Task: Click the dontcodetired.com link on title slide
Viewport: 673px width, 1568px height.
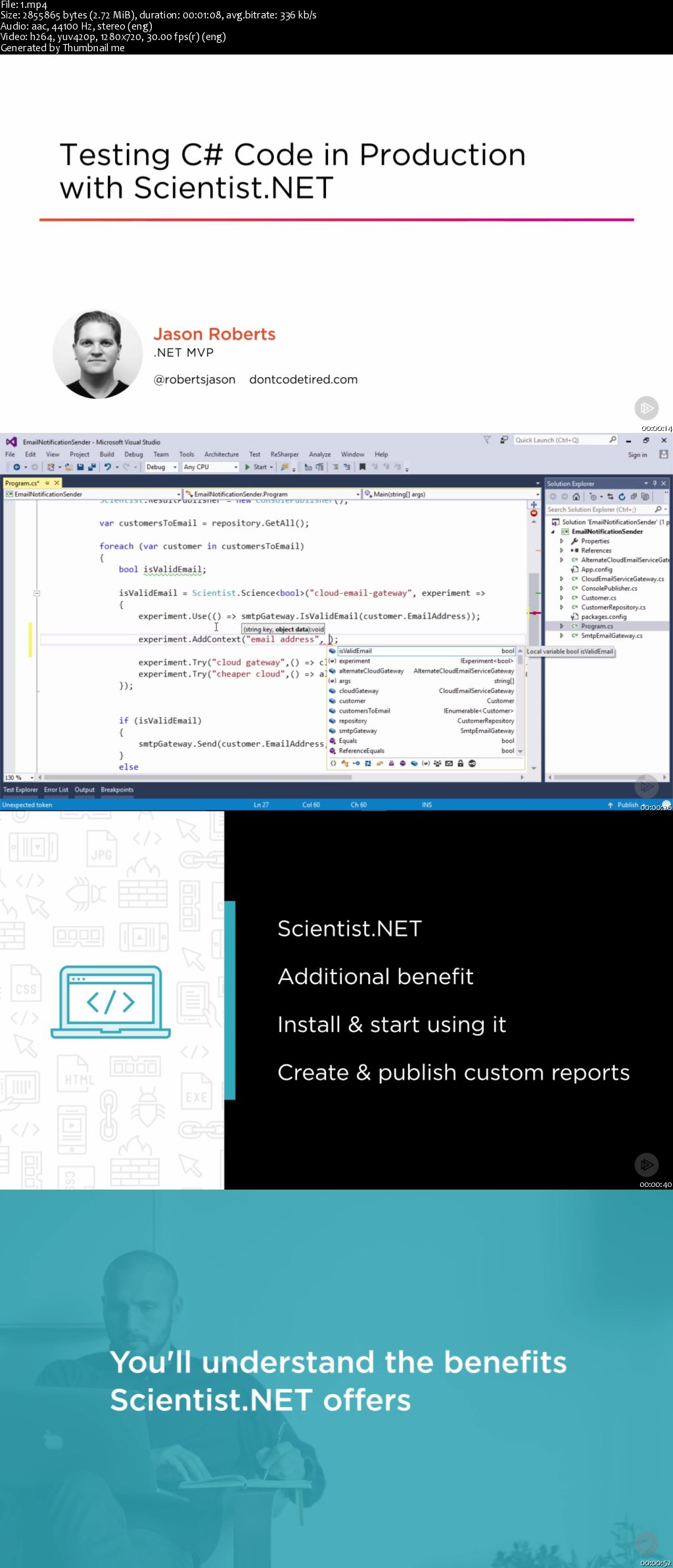Action: coord(304,380)
